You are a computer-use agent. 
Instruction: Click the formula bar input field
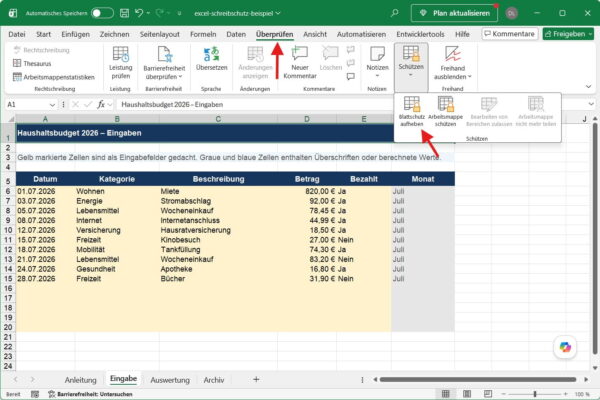tap(256, 104)
